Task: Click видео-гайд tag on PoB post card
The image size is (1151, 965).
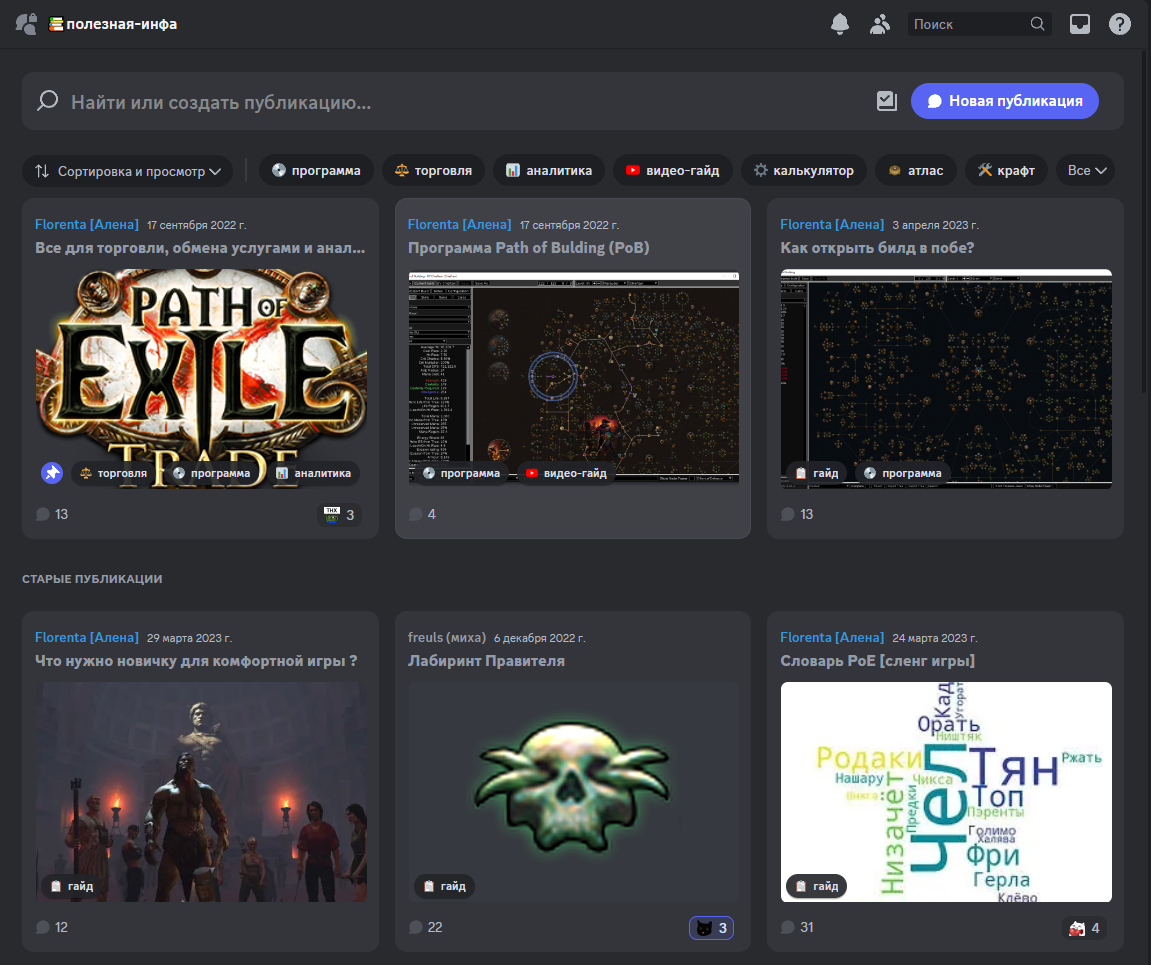Action: pos(566,473)
